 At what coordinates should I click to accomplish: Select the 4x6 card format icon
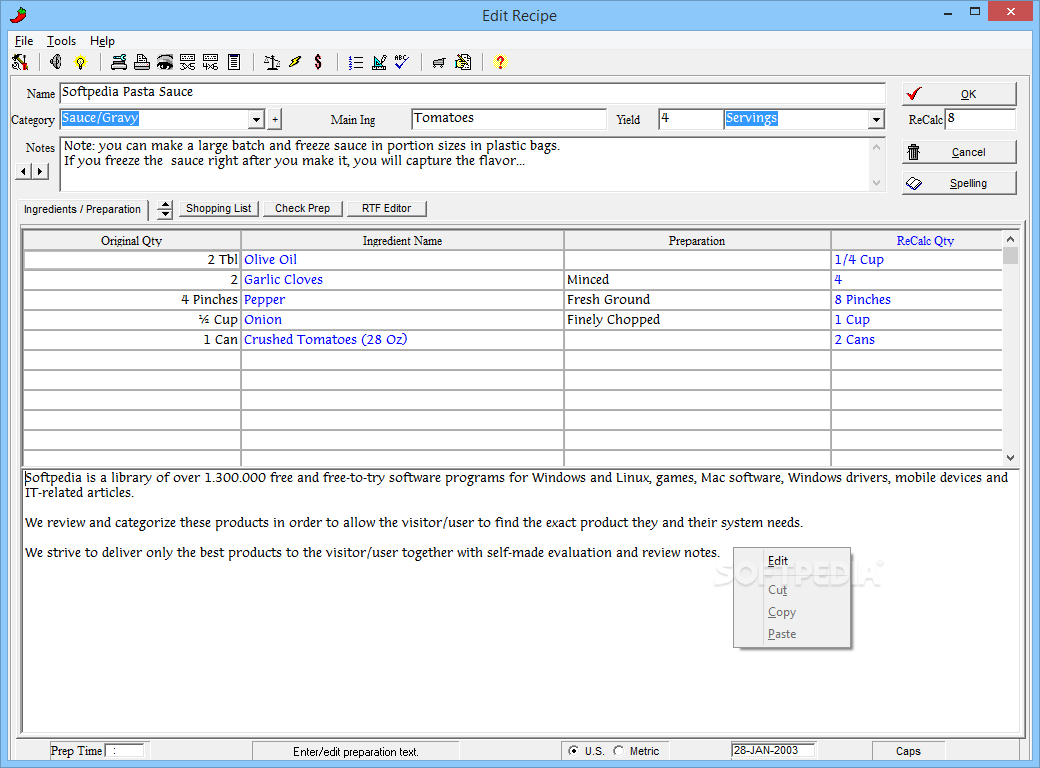tap(210, 62)
